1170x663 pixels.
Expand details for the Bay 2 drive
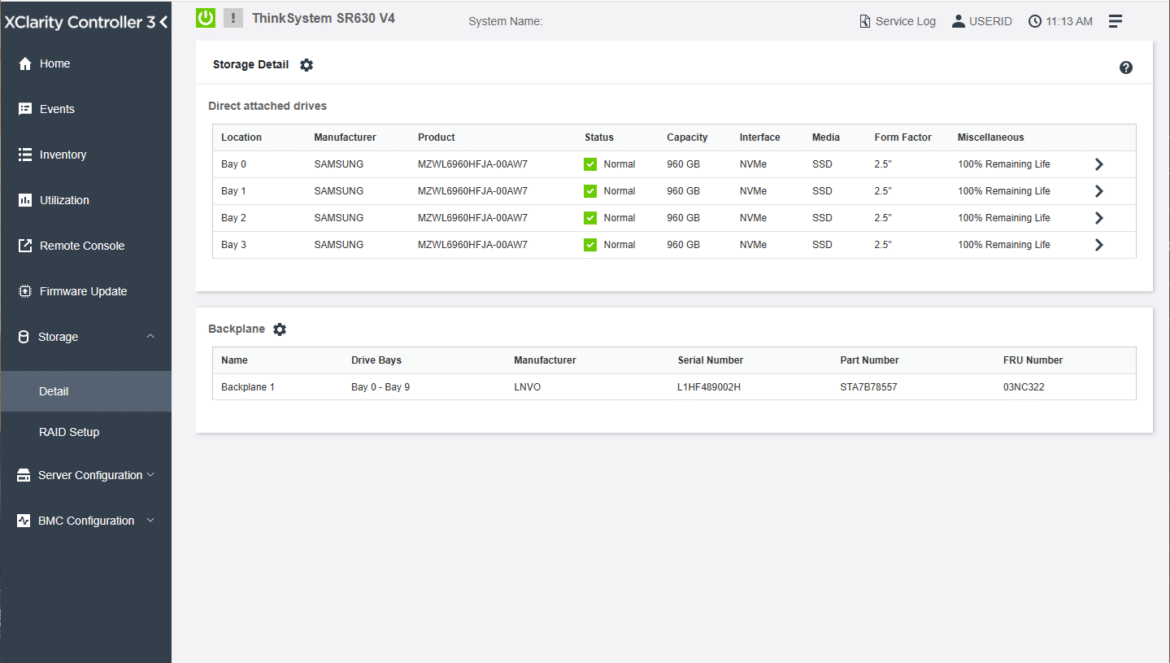pos(1098,218)
